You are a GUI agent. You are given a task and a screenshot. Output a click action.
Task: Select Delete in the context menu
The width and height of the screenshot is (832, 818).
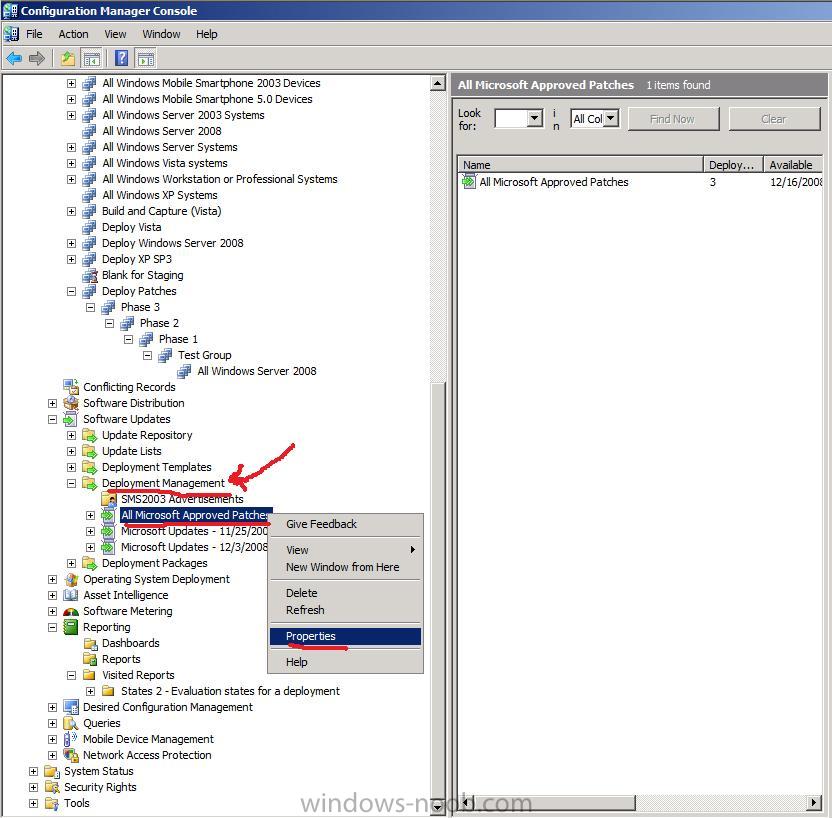(345, 593)
